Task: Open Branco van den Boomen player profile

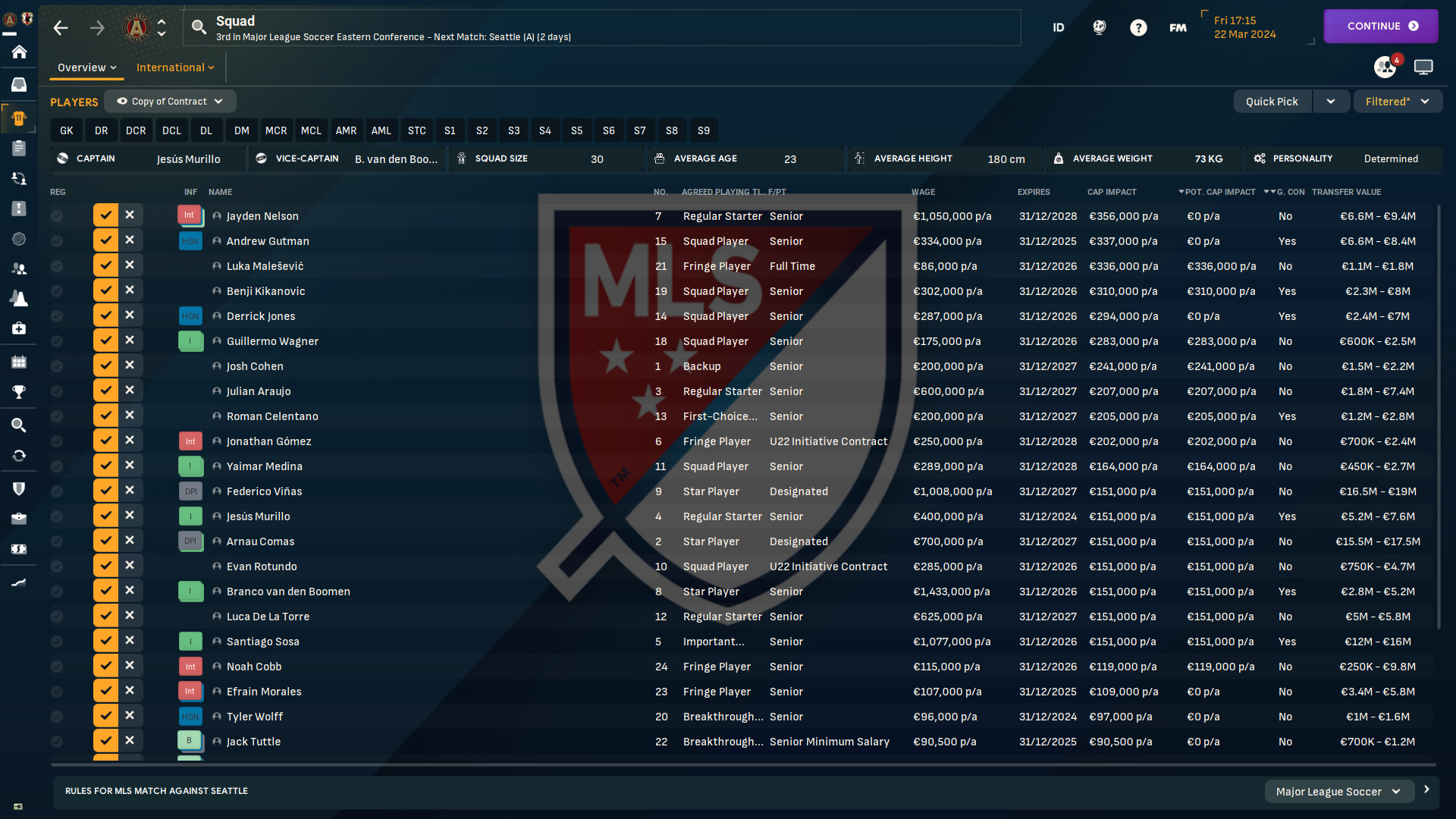Action: pyautogui.click(x=288, y=591)
